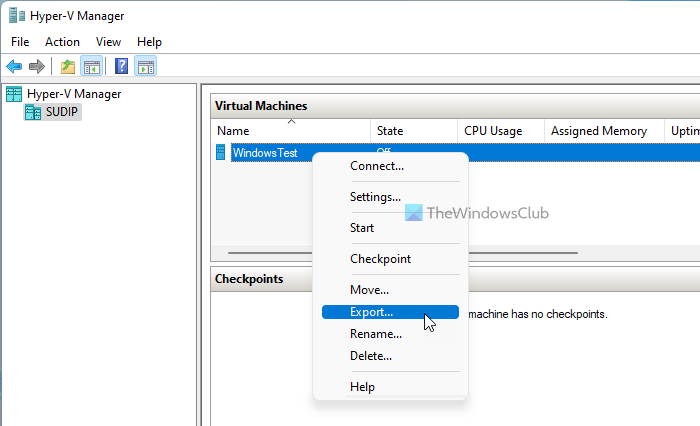Viewport: 700px width, 426px height.
Task: Open the Action menu
Action: coord(62,42)
